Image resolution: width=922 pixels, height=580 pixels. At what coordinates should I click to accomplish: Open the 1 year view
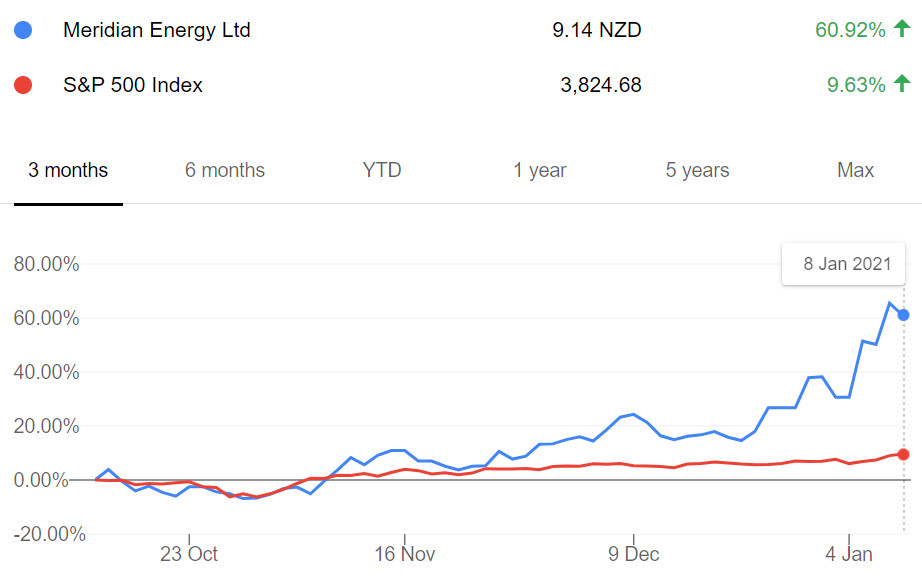[x=539, y=170]
